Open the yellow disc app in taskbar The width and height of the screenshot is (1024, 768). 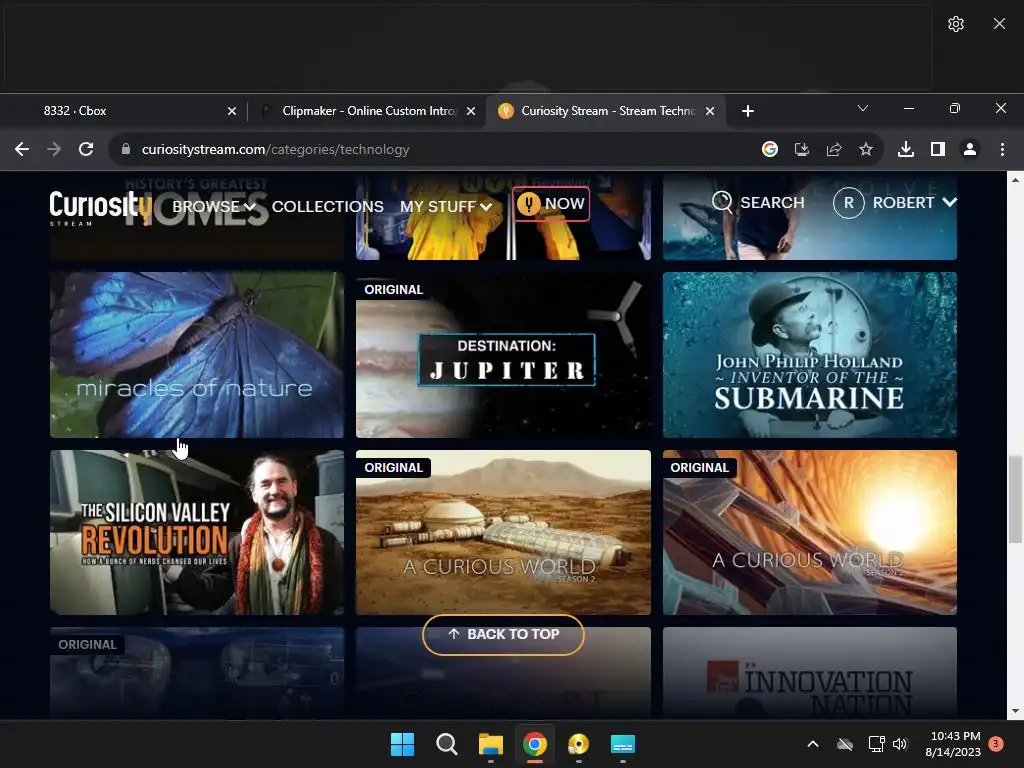point(579,744)
